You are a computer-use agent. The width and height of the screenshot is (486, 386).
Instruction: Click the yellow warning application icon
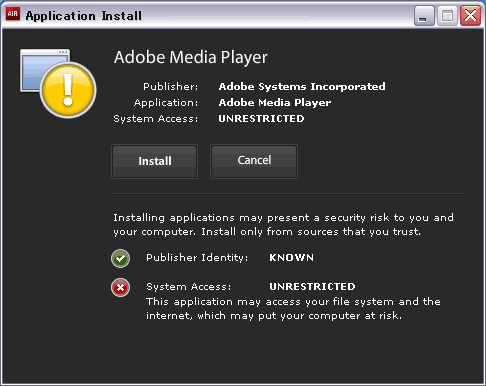[58, 83]
